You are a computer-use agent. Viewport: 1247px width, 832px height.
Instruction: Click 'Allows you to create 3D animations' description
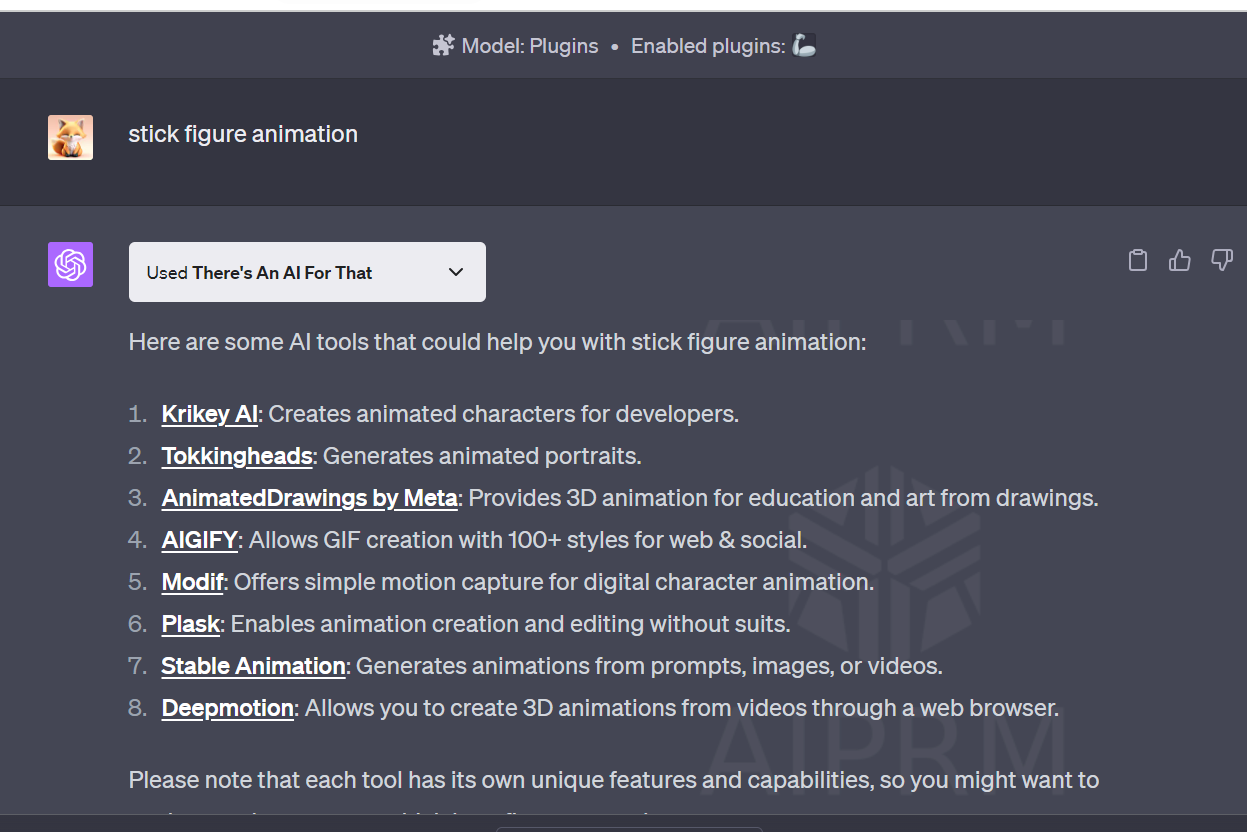682,708
